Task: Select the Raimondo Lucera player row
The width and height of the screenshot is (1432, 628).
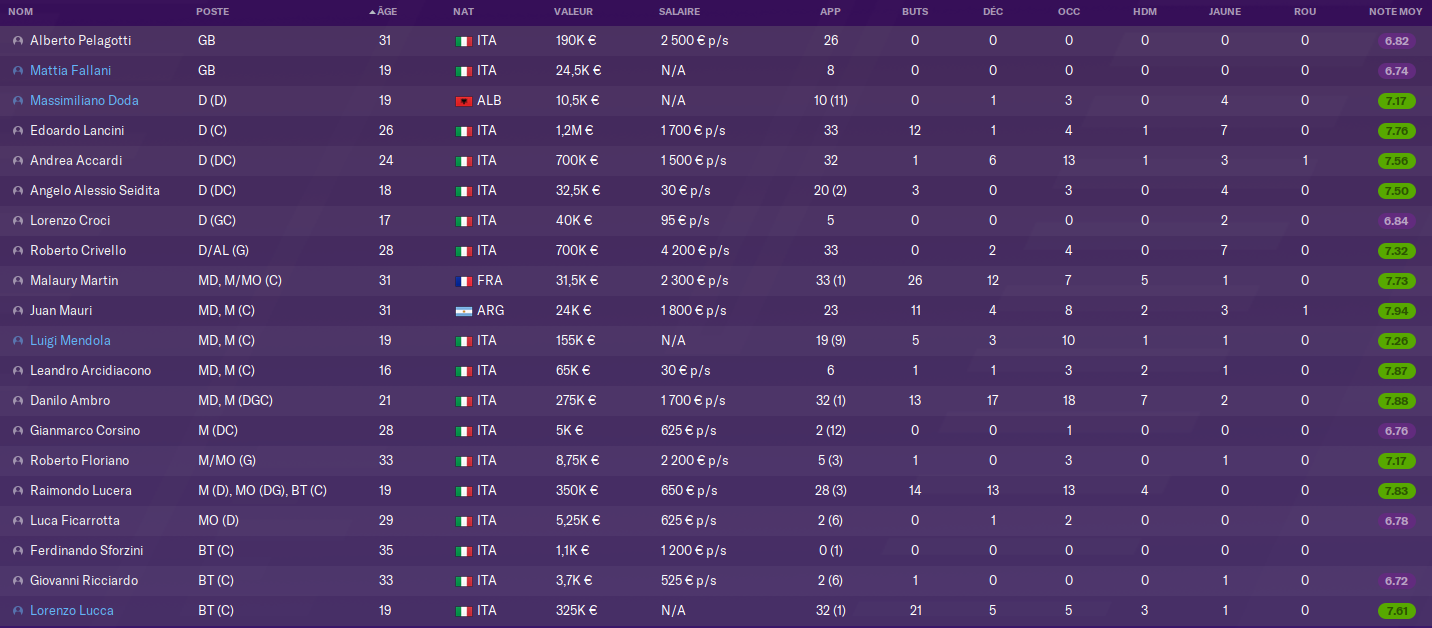Action: pyautogui.click(x=716, y=491)
